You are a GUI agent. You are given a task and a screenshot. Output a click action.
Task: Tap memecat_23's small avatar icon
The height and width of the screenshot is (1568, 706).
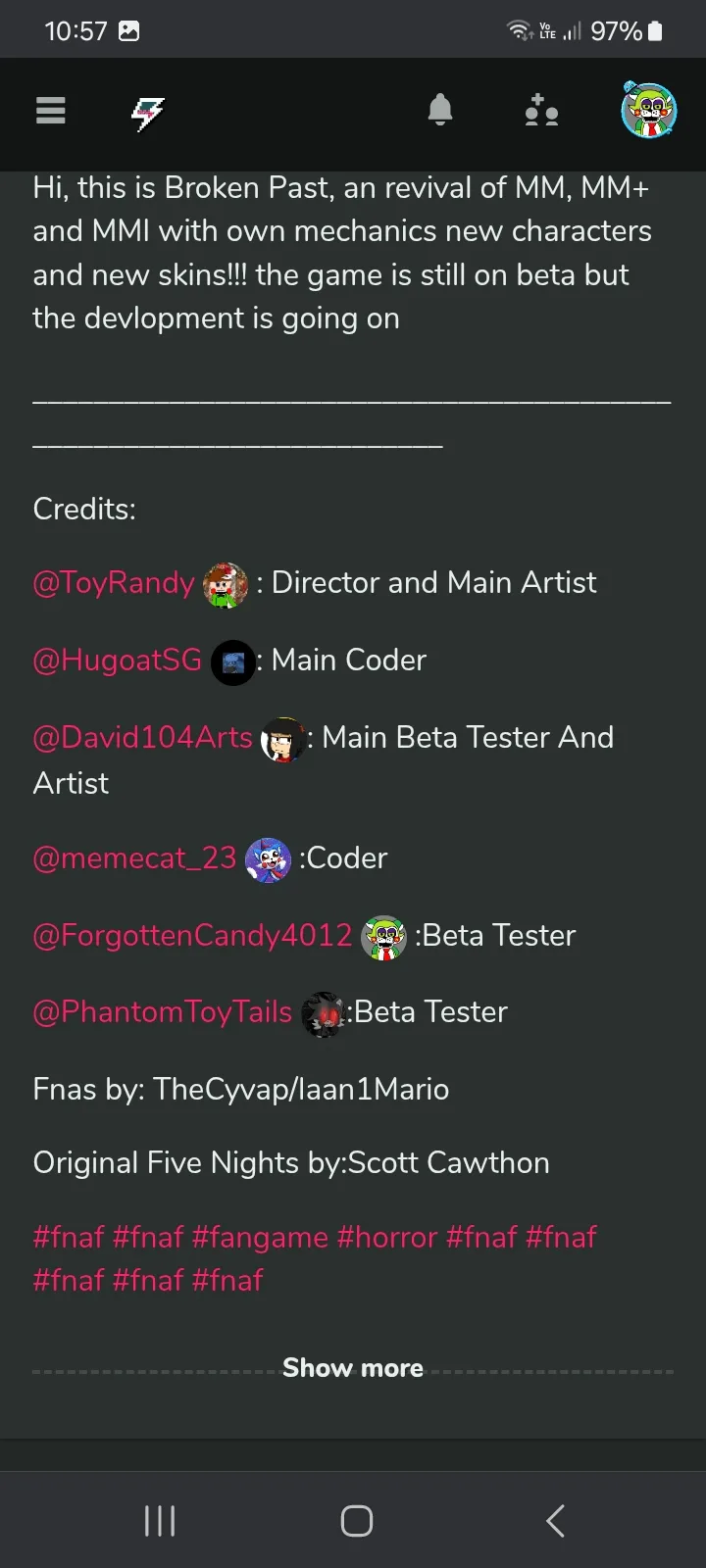click(x=268, y=860)
